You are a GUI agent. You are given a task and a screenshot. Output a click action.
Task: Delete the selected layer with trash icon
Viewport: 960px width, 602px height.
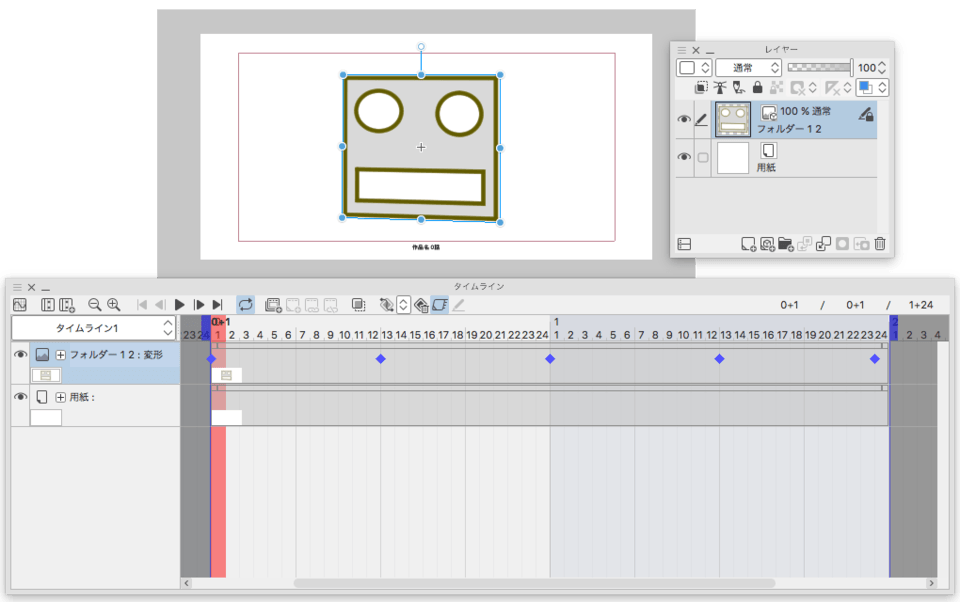[880, 244]
